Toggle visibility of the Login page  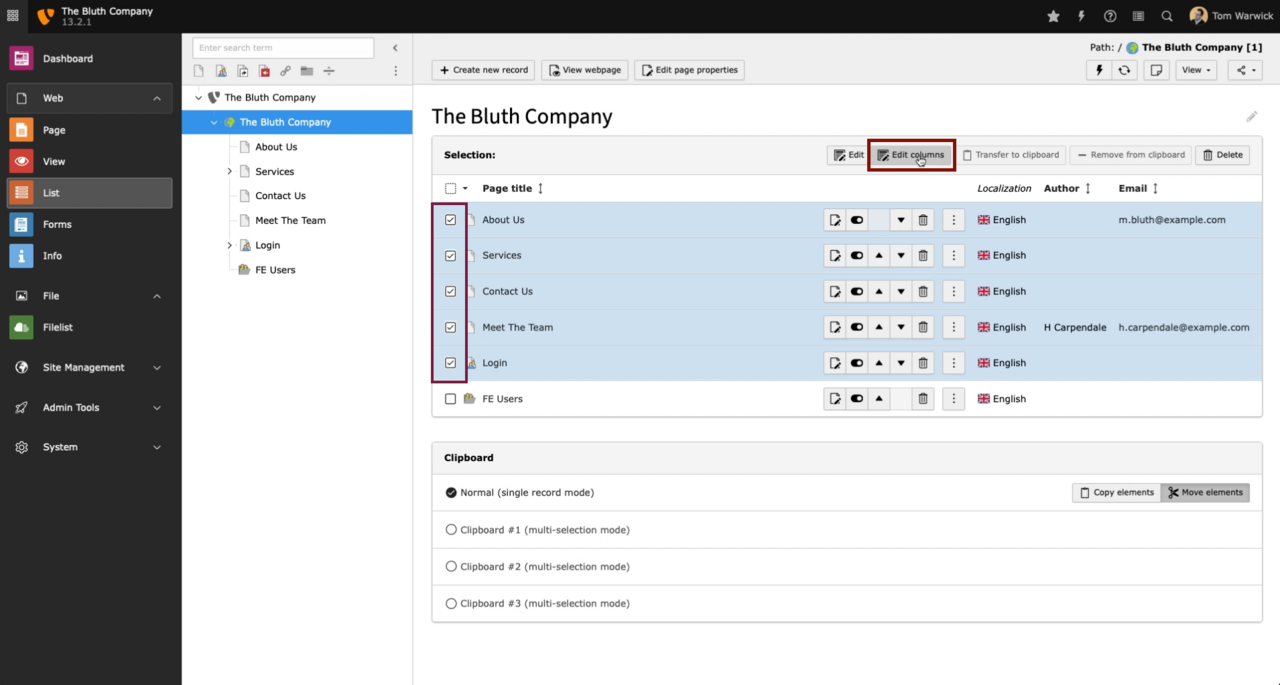point(857,363)
